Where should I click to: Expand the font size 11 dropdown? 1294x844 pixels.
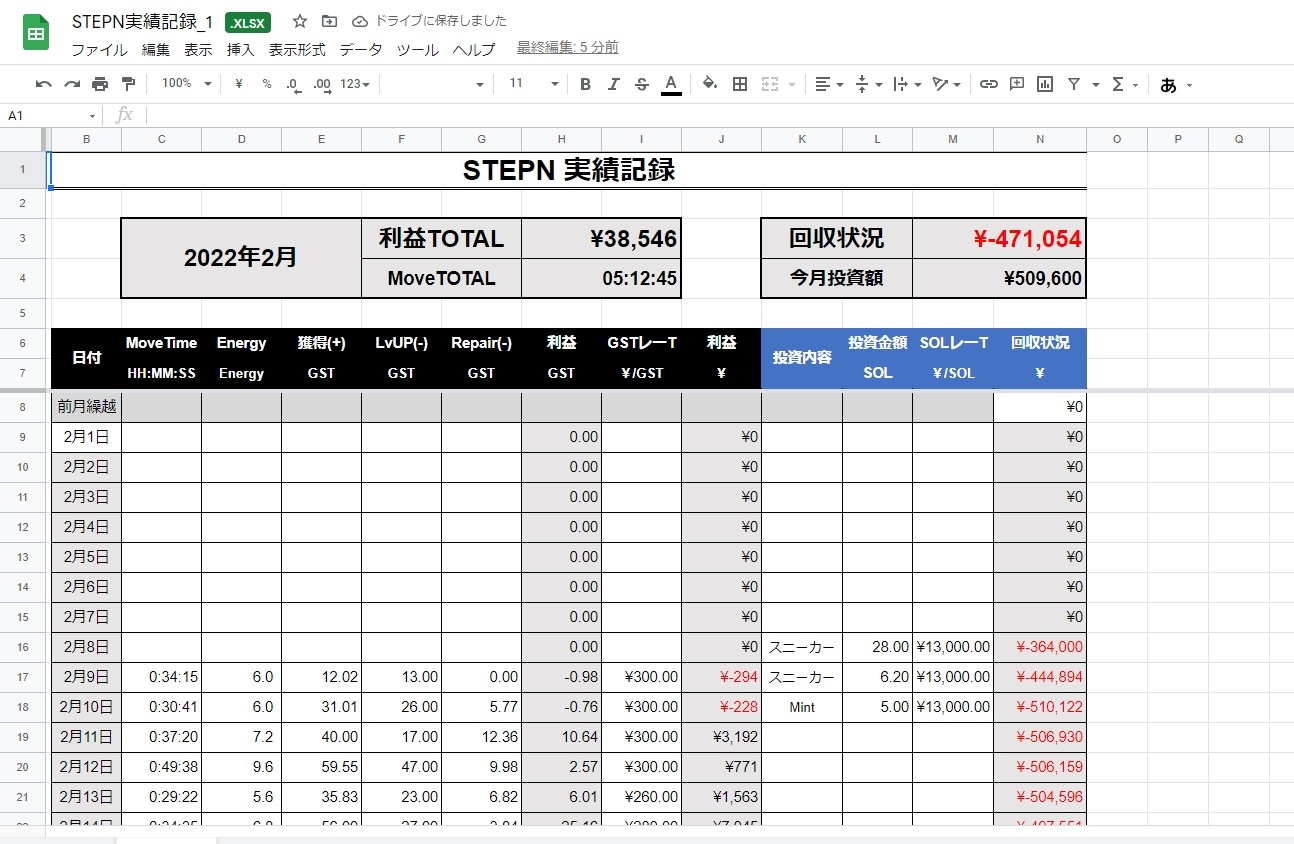tap(533, 84)
